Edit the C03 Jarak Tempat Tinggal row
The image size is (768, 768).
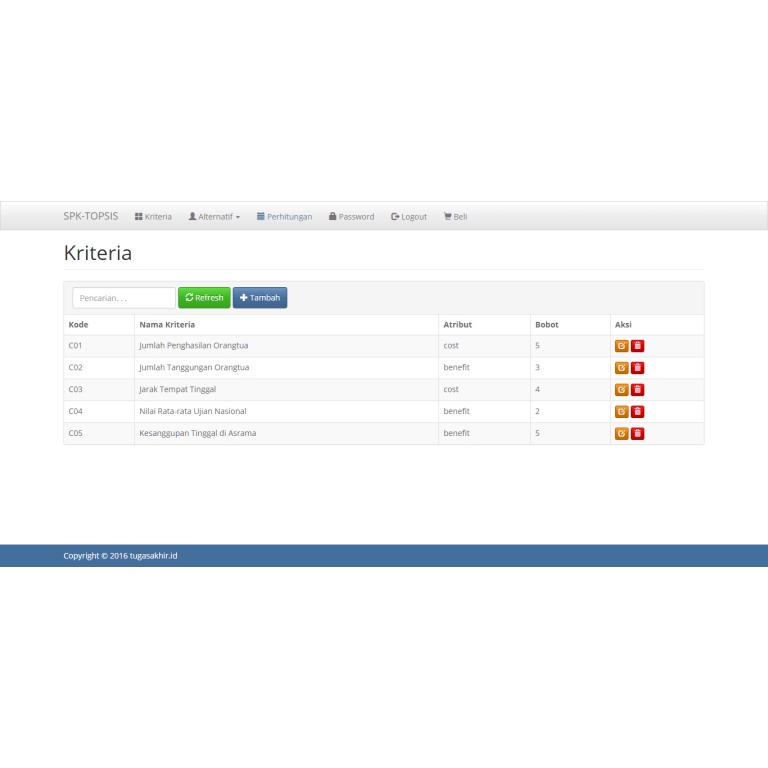[x=622, y=390]
